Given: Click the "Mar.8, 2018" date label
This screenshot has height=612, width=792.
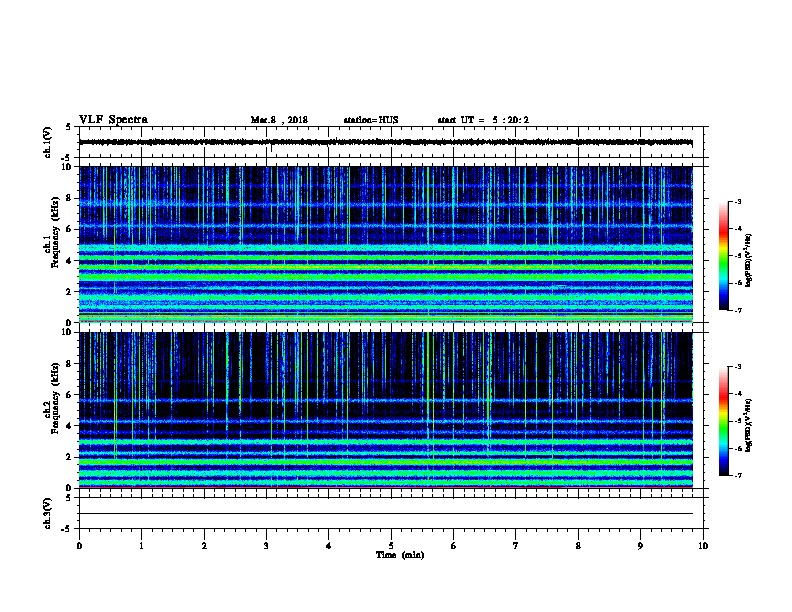Looking at the screenshot, I should (x=279, y=120).
